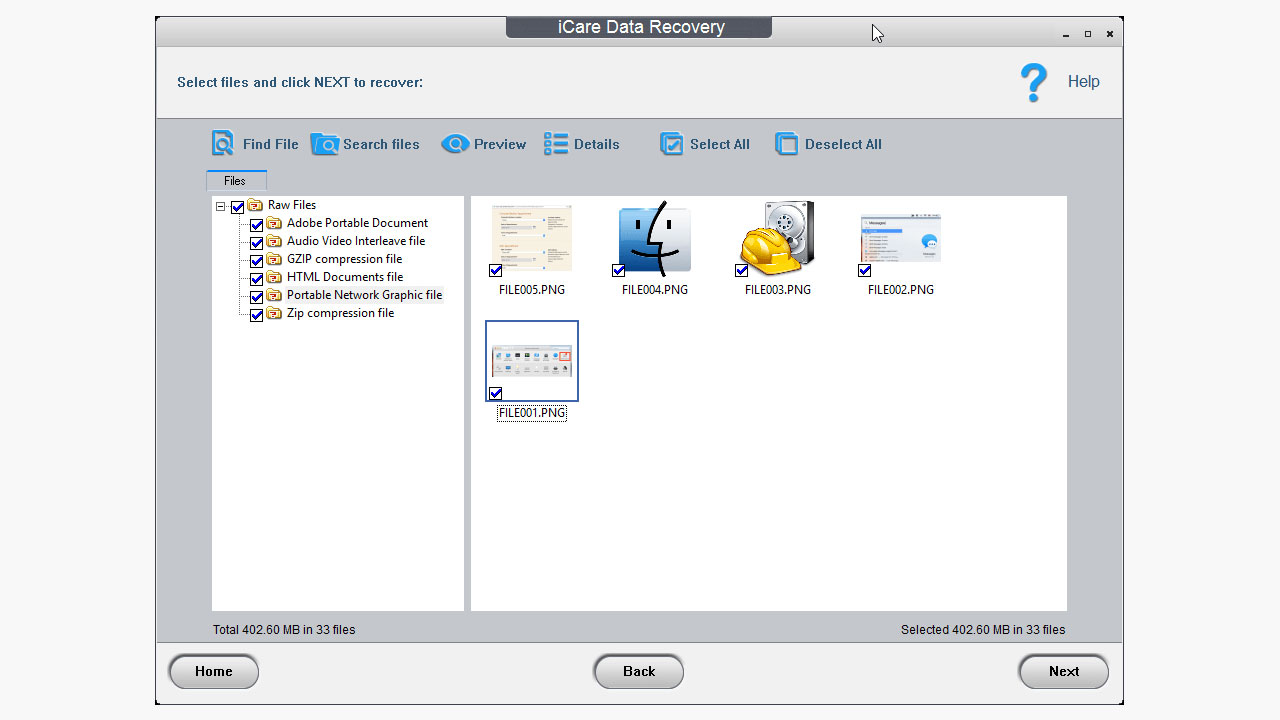
Task: Click the Adobe Portable Document folder icon
Action: pos(274,223)
